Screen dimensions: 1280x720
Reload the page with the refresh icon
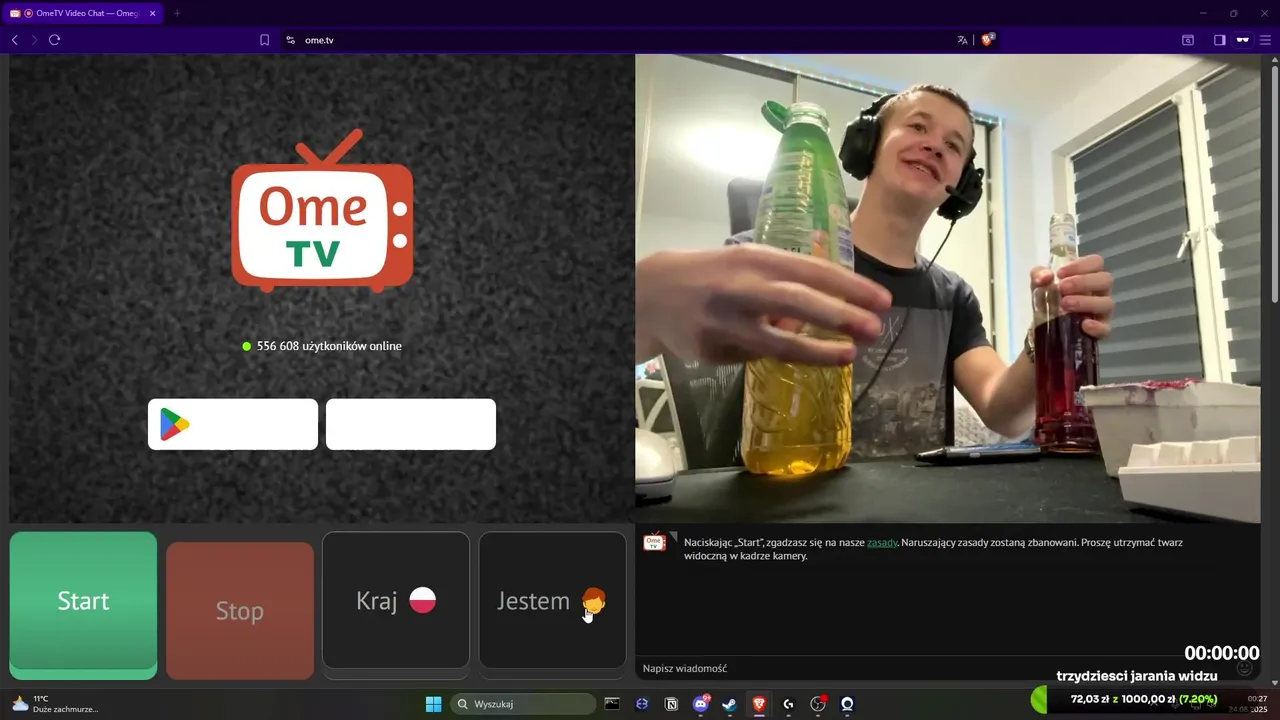tap(55, 40)
